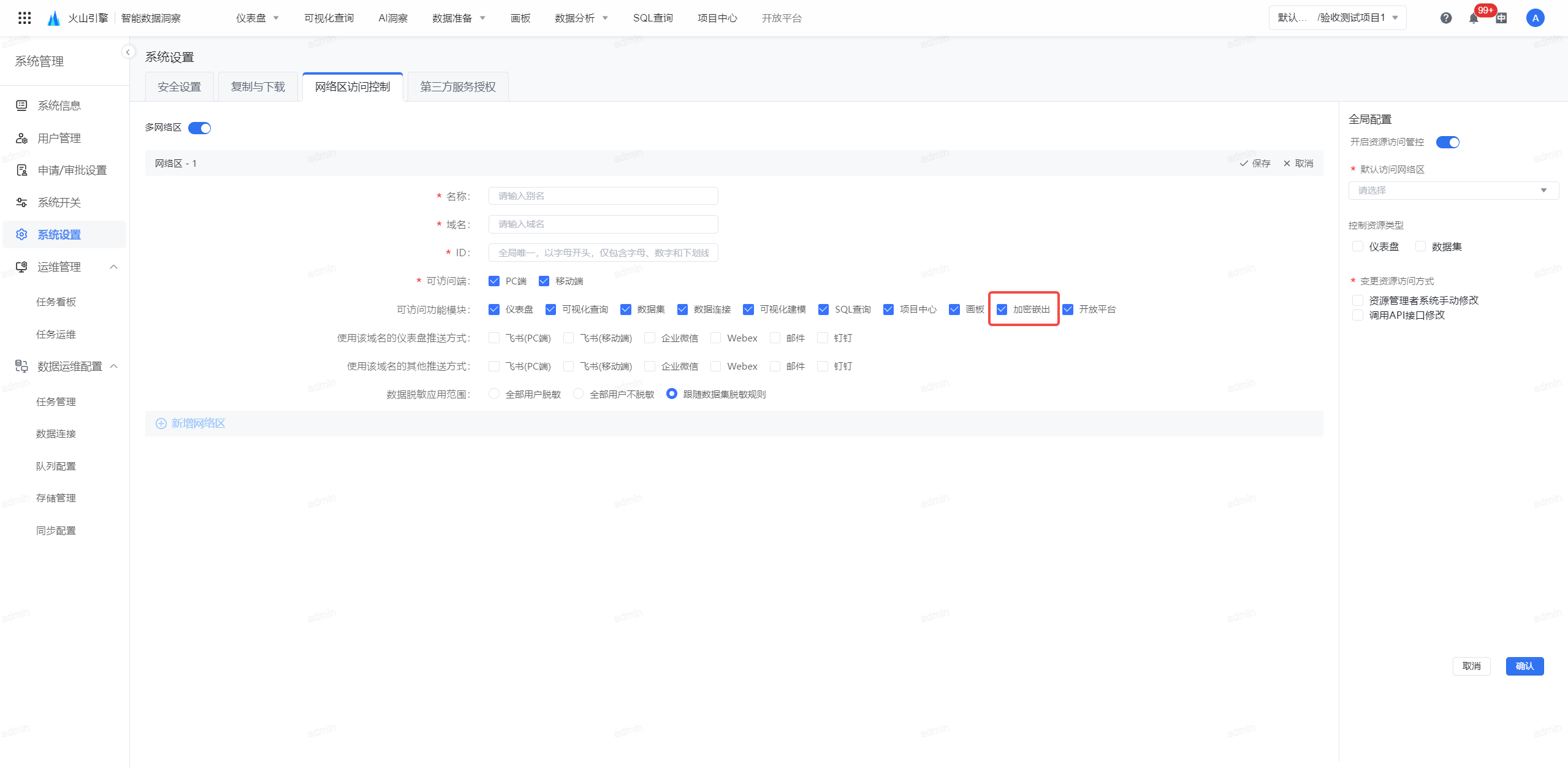Viewport: 1568px width, 768px height.
Task: Open the notifications bell icon
Action: pyautogui.click(x=1474, y=18)
